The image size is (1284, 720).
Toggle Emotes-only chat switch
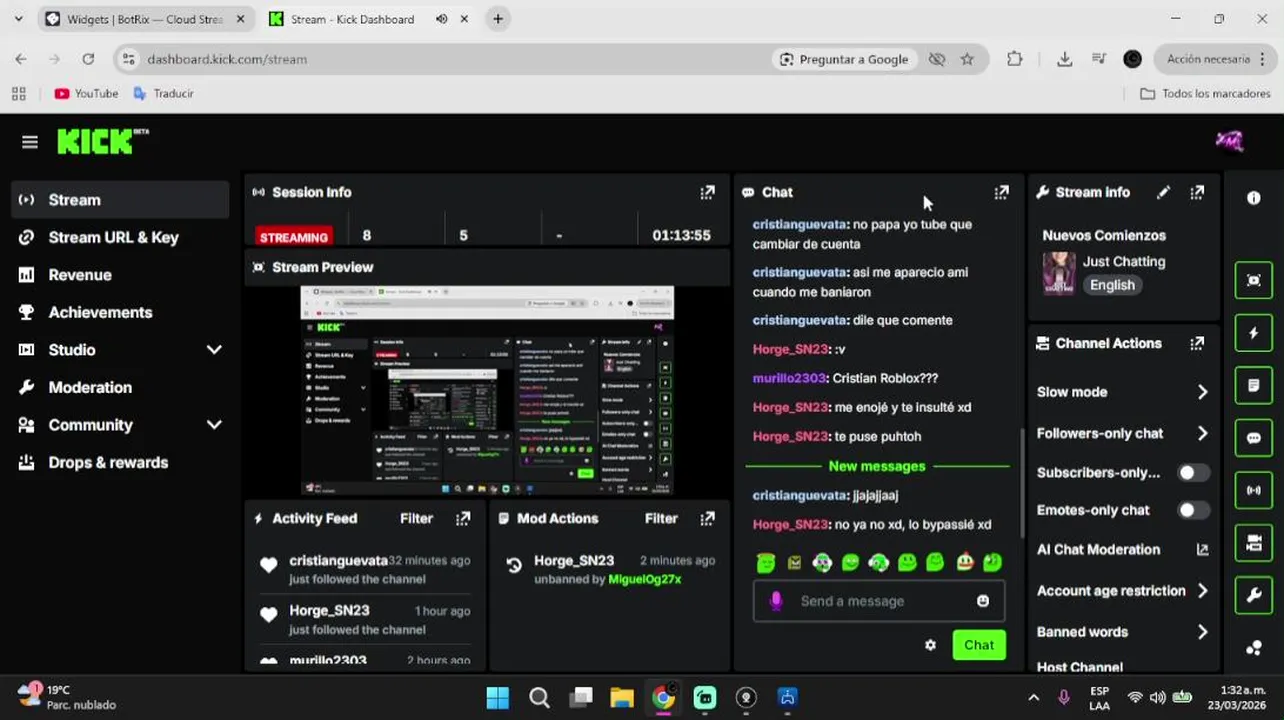click(x=1193, y=510)
